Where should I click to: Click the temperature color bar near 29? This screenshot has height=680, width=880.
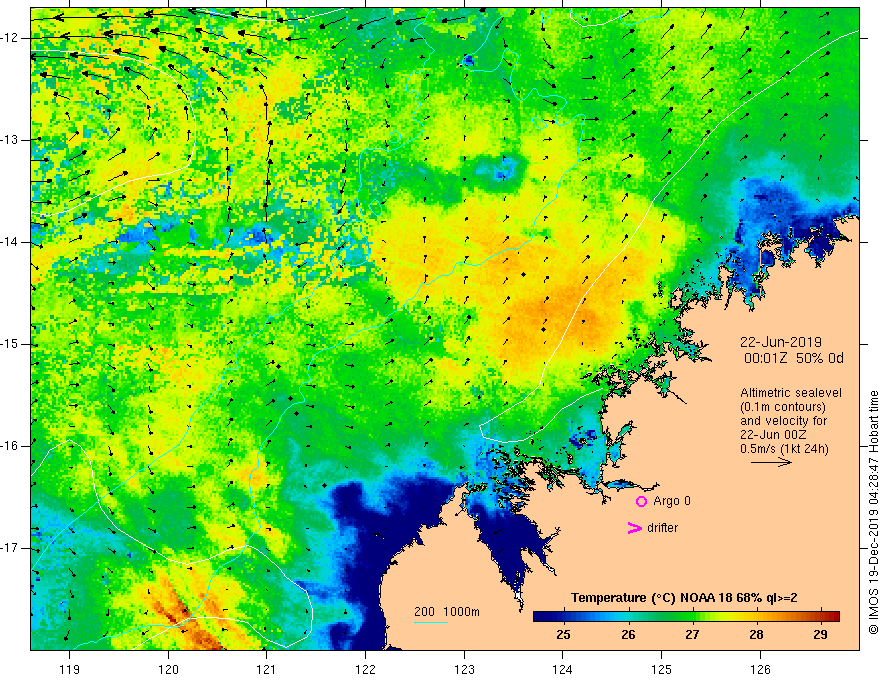pyautogui.click(x=821, y=617)
